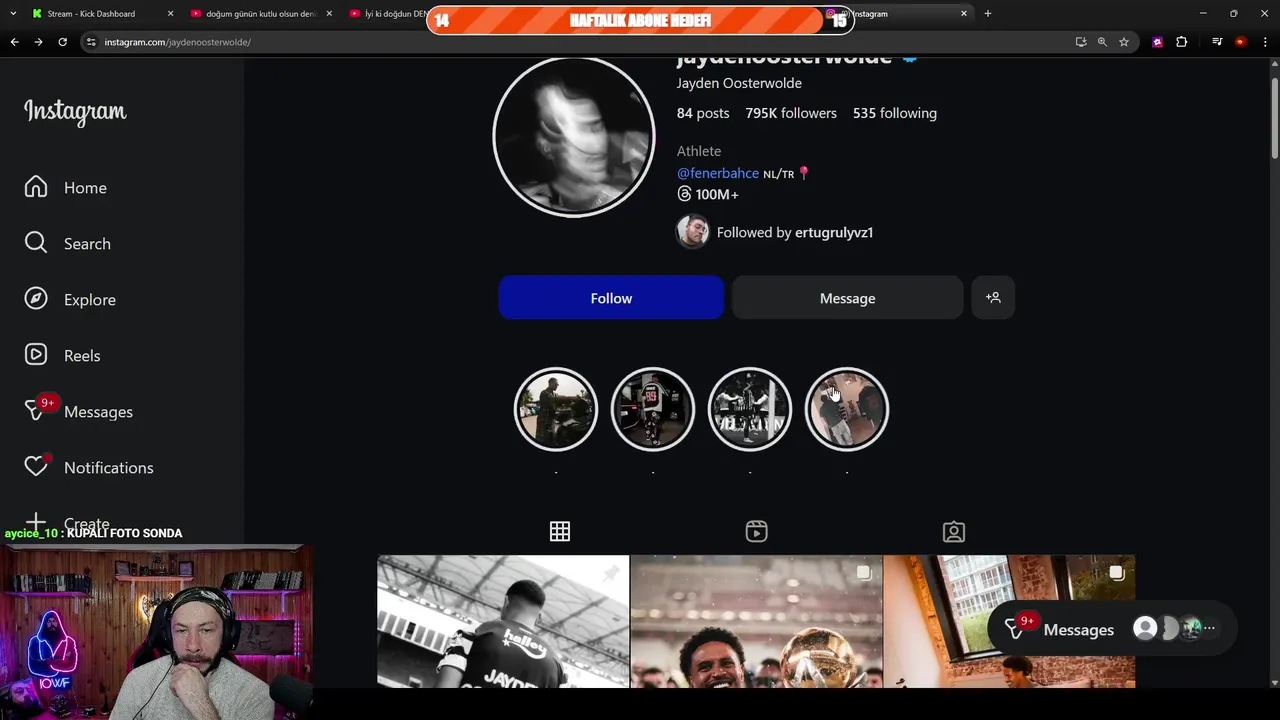This screenshot has width=1280, height=720.
Task: Open the Home icon in Instagram sidebar
Action: pos(36,187)
